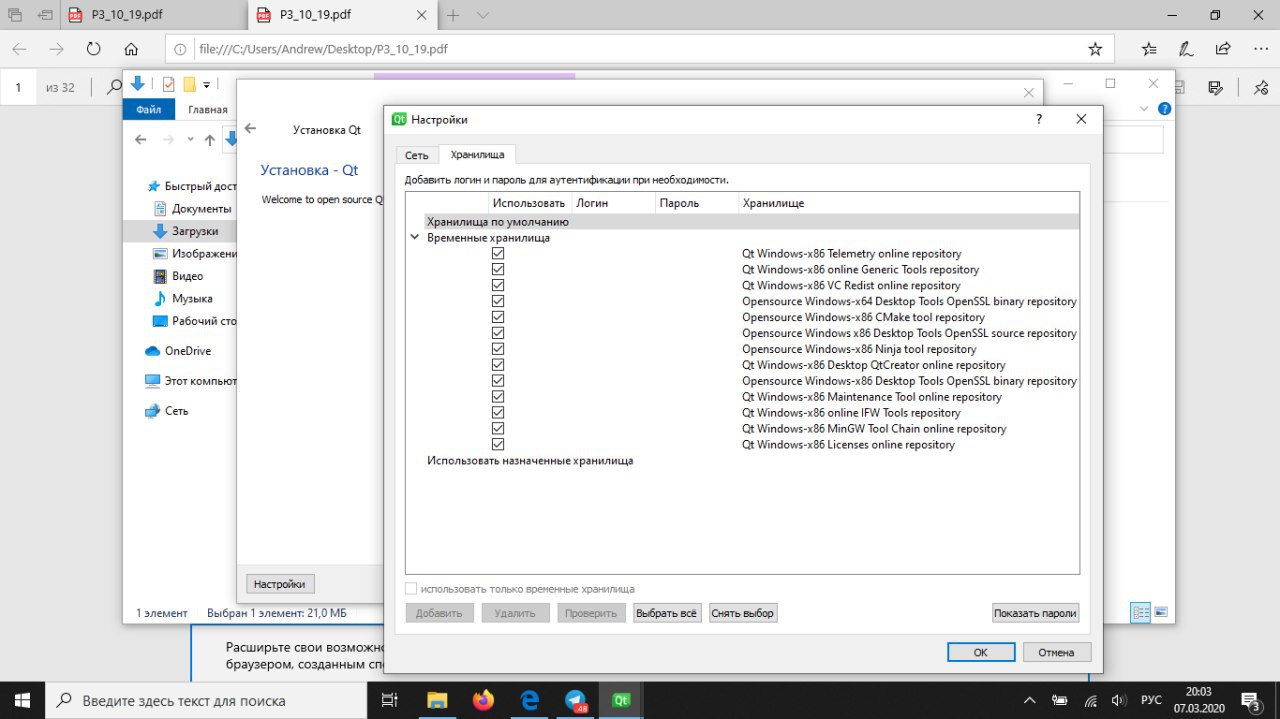Viewport: 1280px width, 719px height.
Task: Open a new Edge tab
Action: click(453, 15)
